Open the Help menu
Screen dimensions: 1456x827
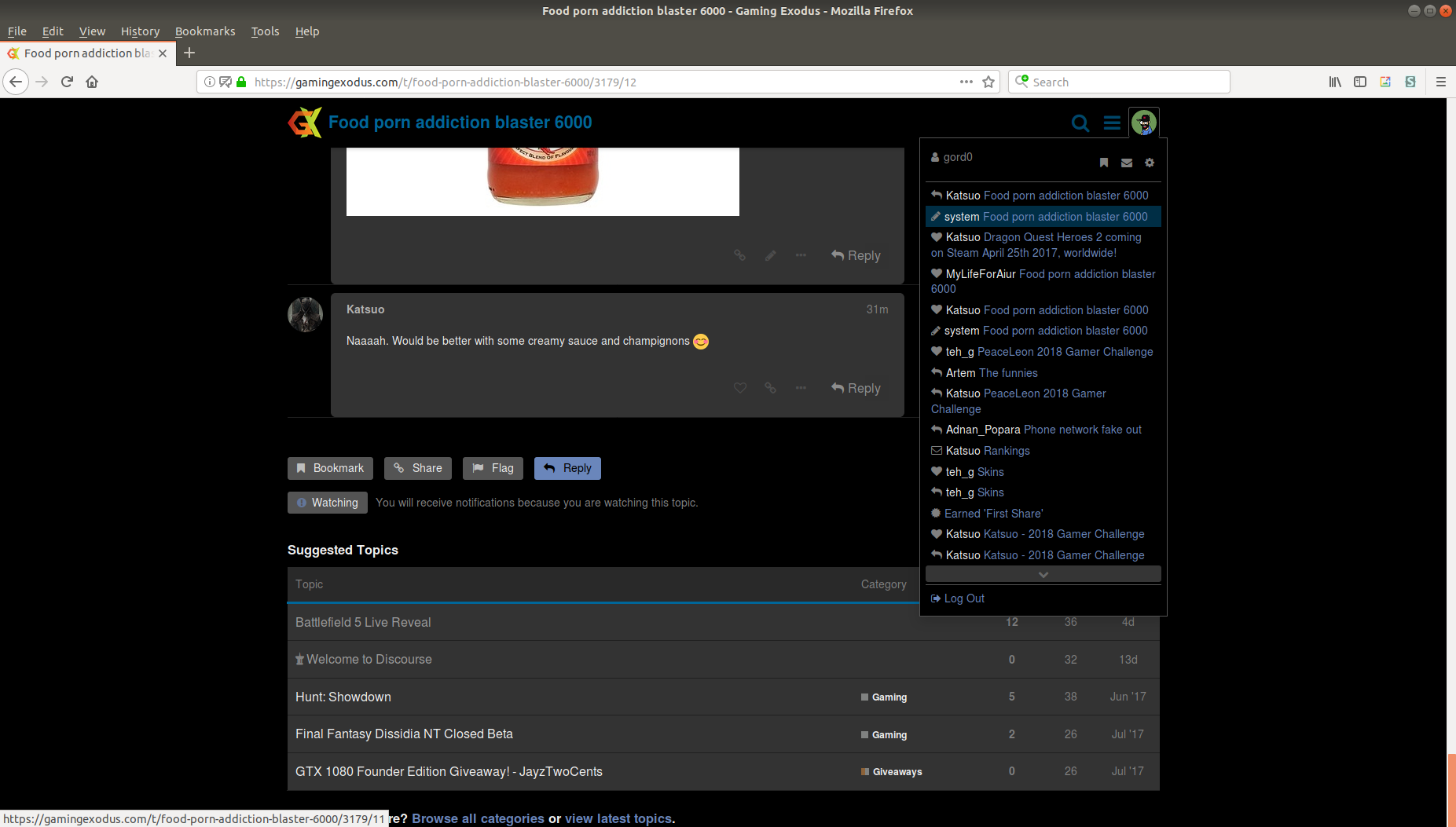[x=307, y=31]
